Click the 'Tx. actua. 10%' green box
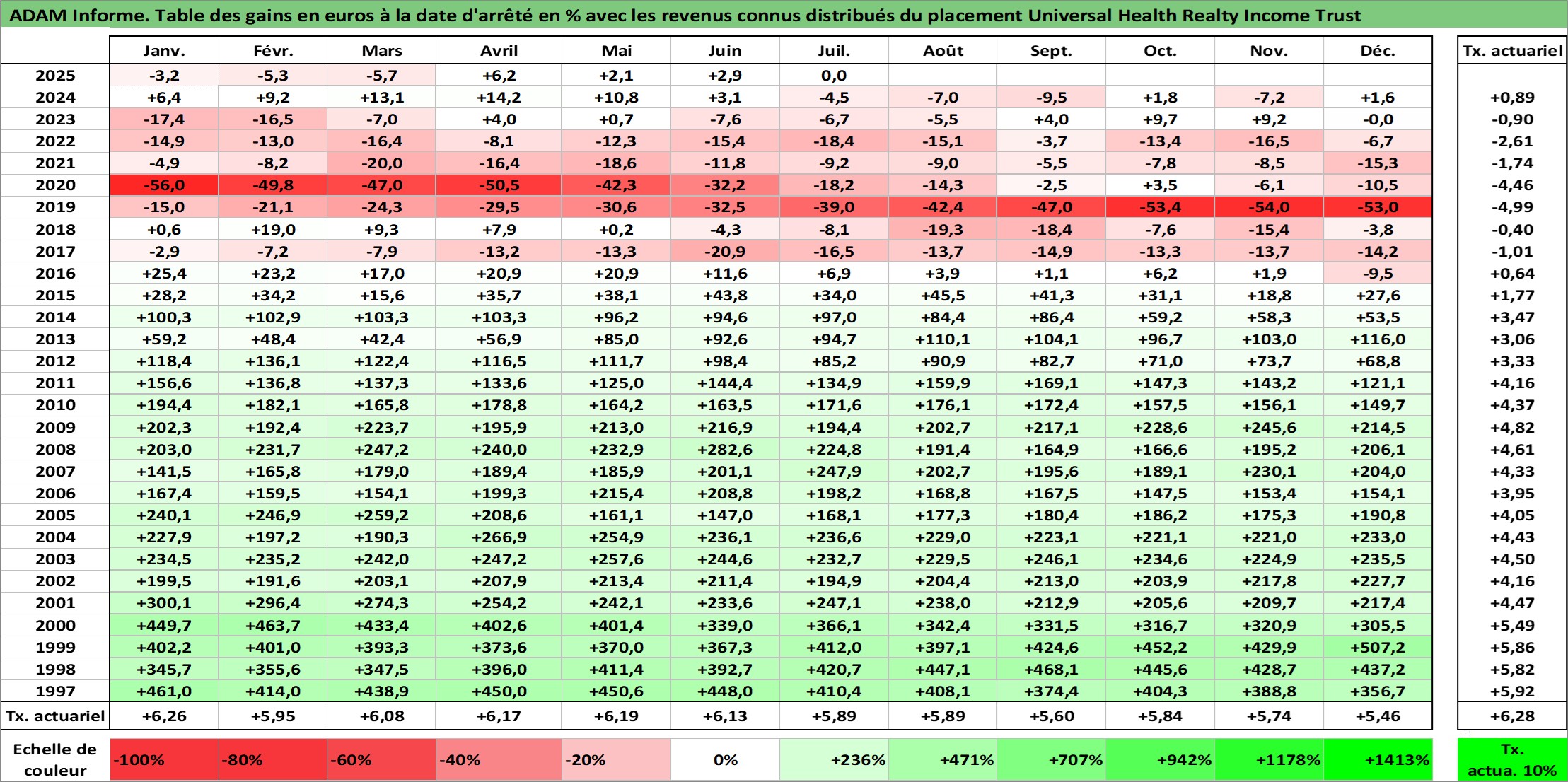This screenshot has width=1568, height=782. click(1512, 760)
